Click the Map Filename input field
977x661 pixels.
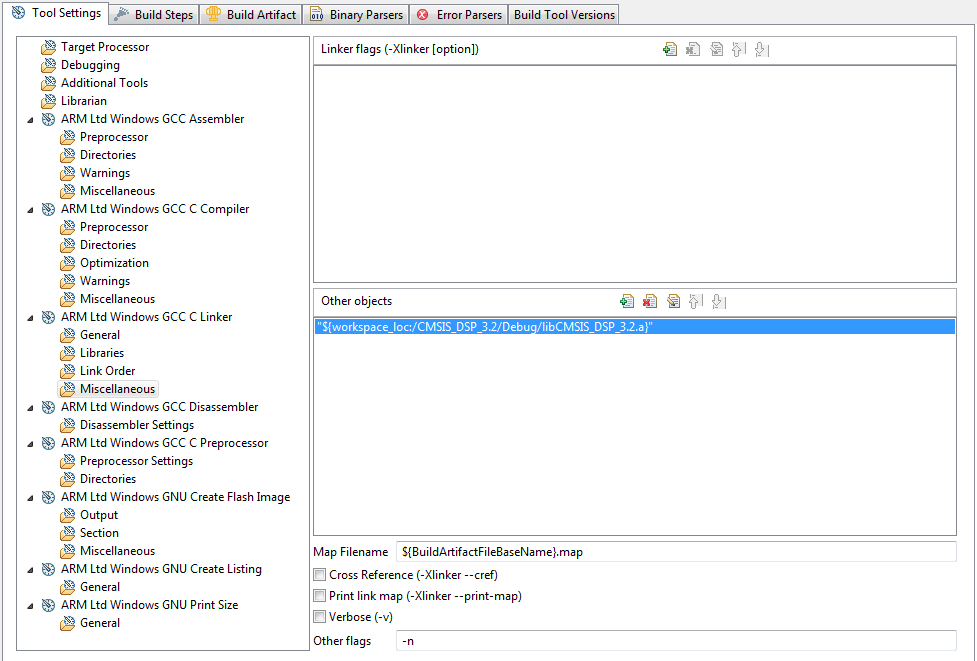tap(676, 552)
